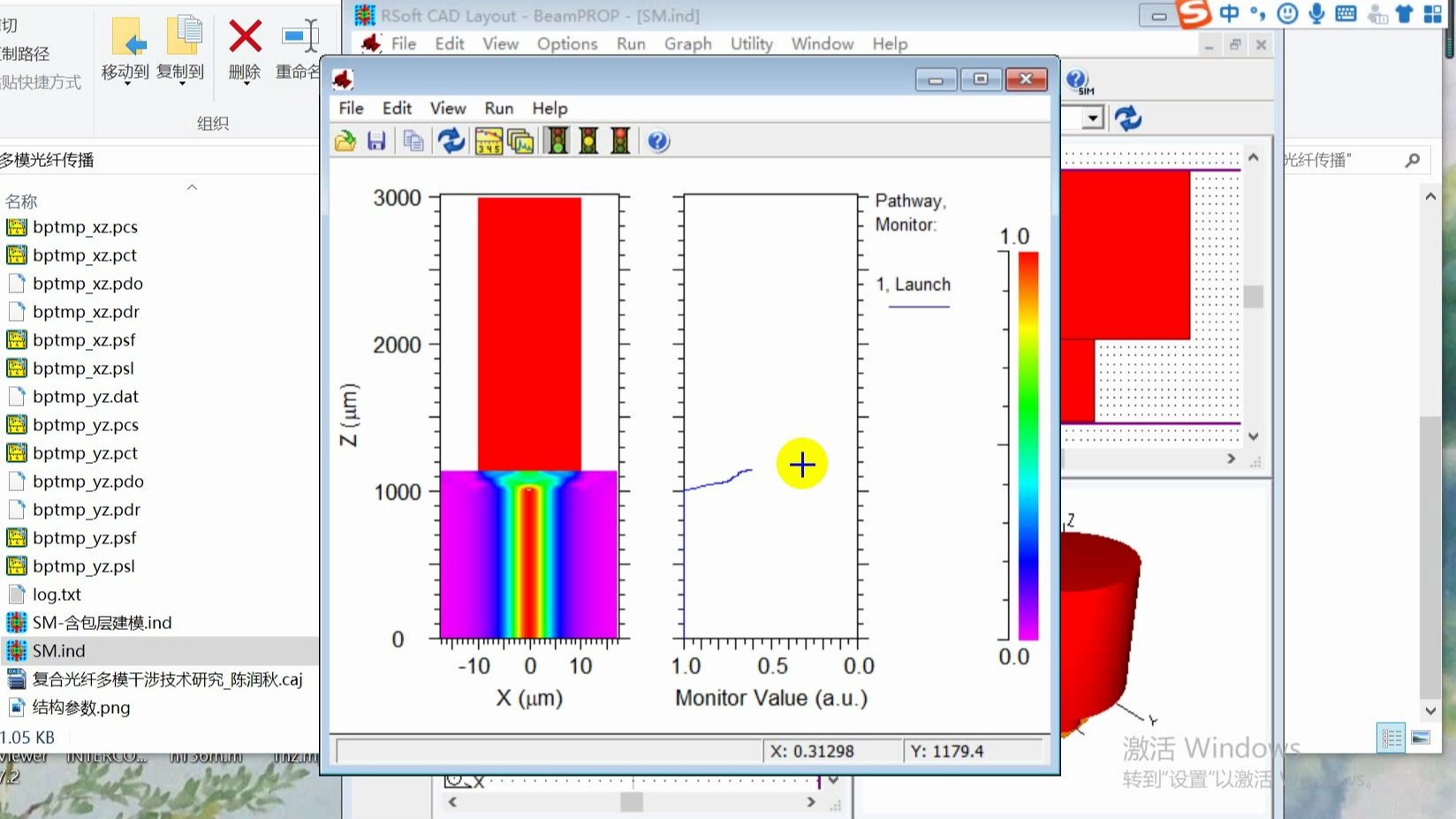Switch Explorer to details view icon
This screenshot has width=1456, height=819.
pyautogui.click(x=1392, y=738)
